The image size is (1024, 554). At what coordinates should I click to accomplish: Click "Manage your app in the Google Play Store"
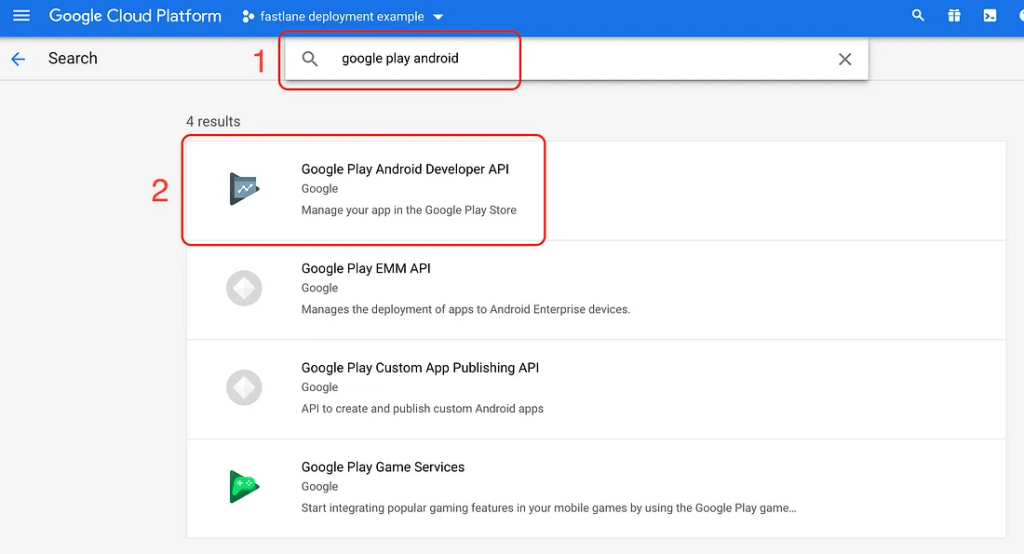tap(409, 210)
